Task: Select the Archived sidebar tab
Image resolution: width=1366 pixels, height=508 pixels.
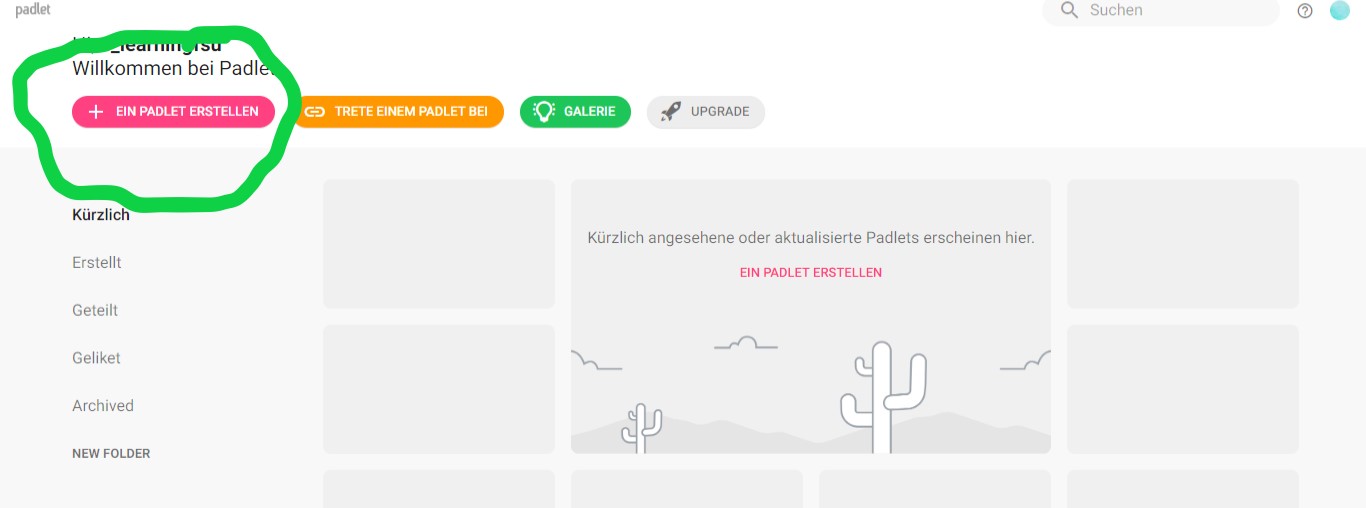Action: pyautogui.click(x=103, y=406)
